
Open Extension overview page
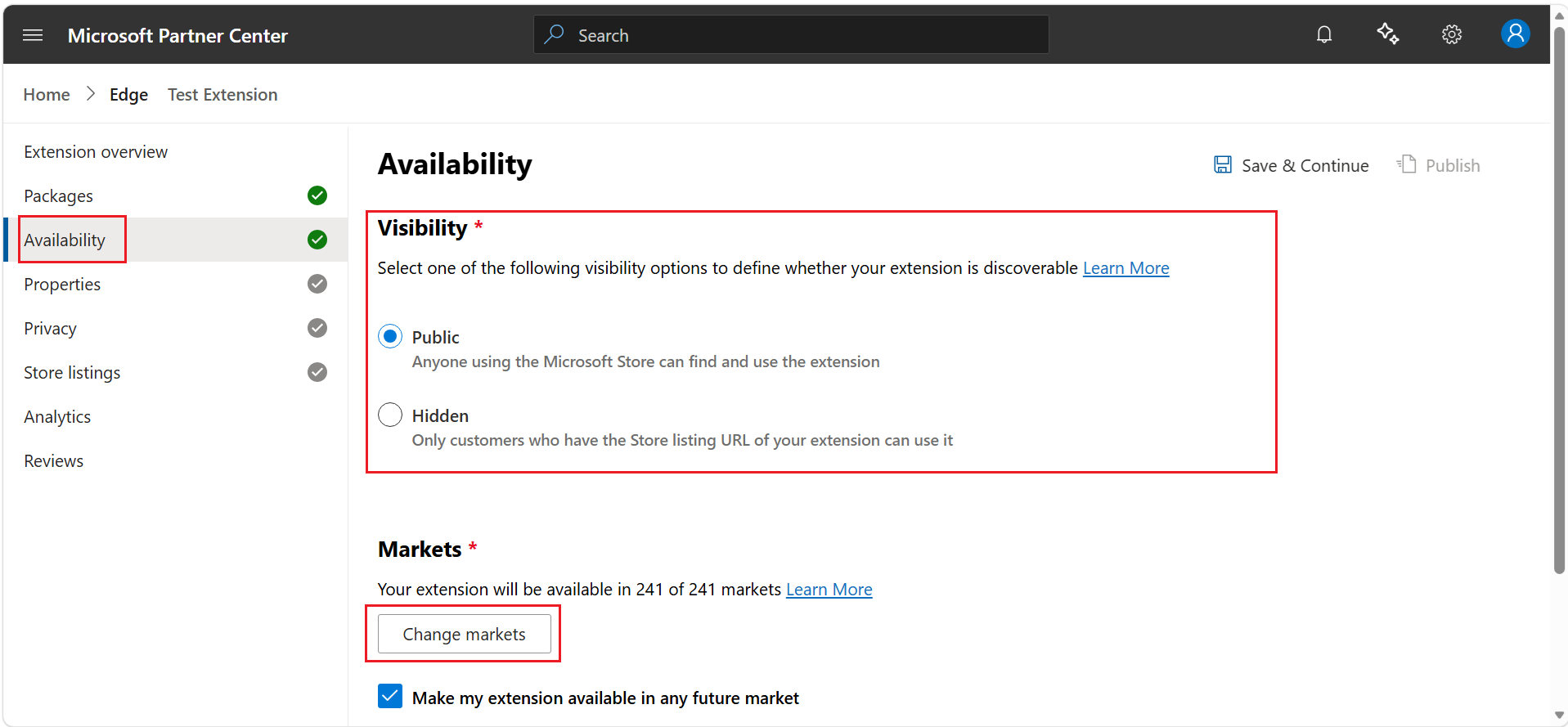click(x=96, y=152)
